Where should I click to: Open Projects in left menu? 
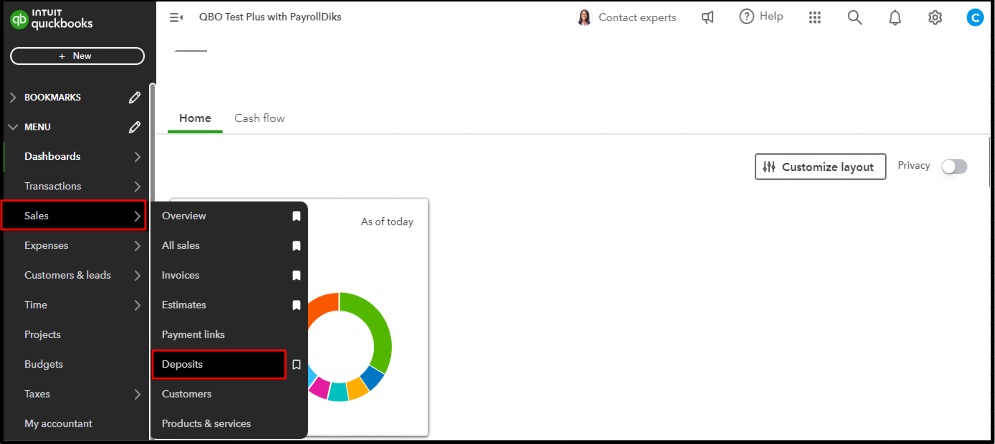click(x=43, y=335)
